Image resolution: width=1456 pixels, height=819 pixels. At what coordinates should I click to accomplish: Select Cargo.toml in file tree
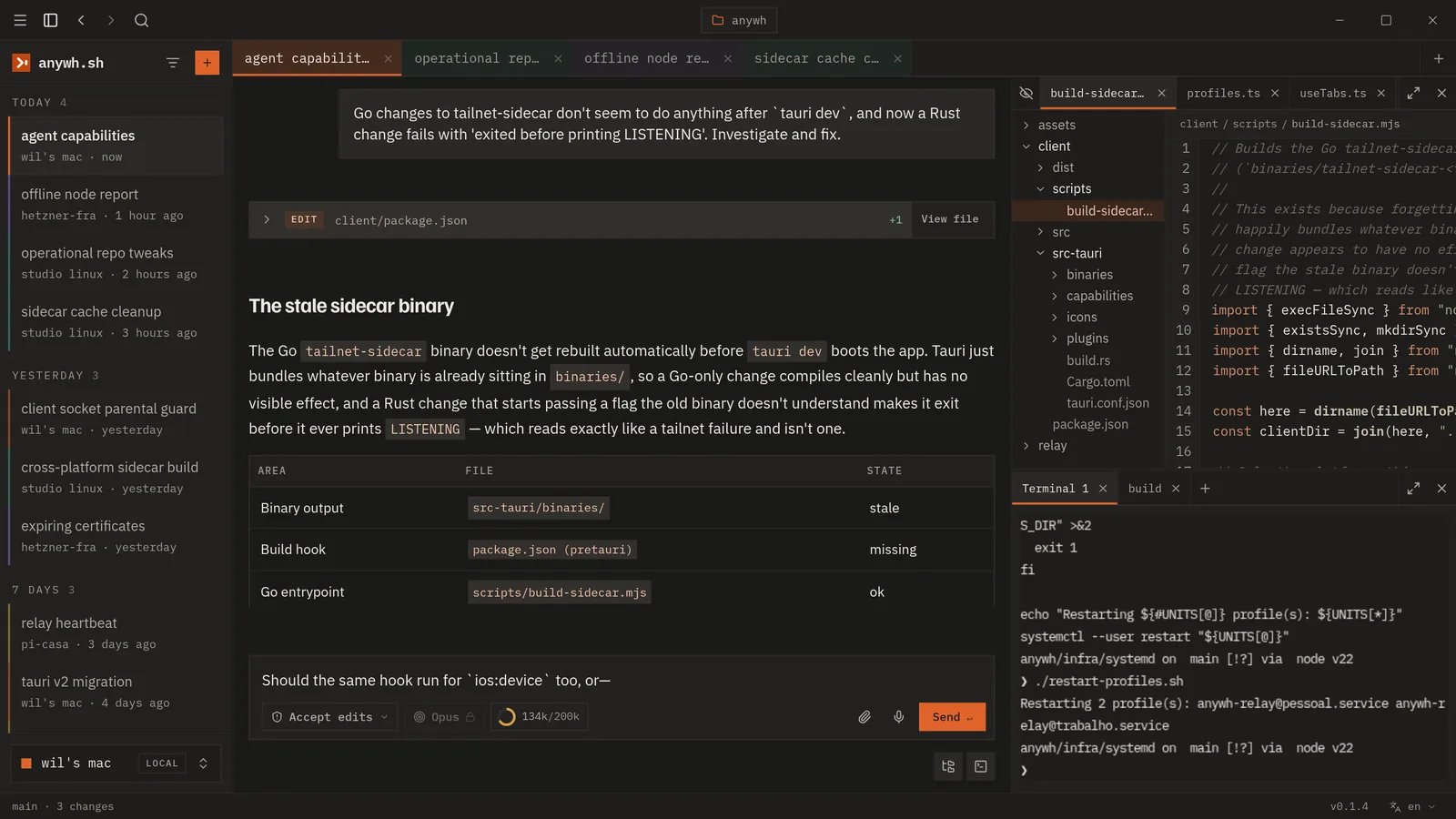[x=1097, y=381]
